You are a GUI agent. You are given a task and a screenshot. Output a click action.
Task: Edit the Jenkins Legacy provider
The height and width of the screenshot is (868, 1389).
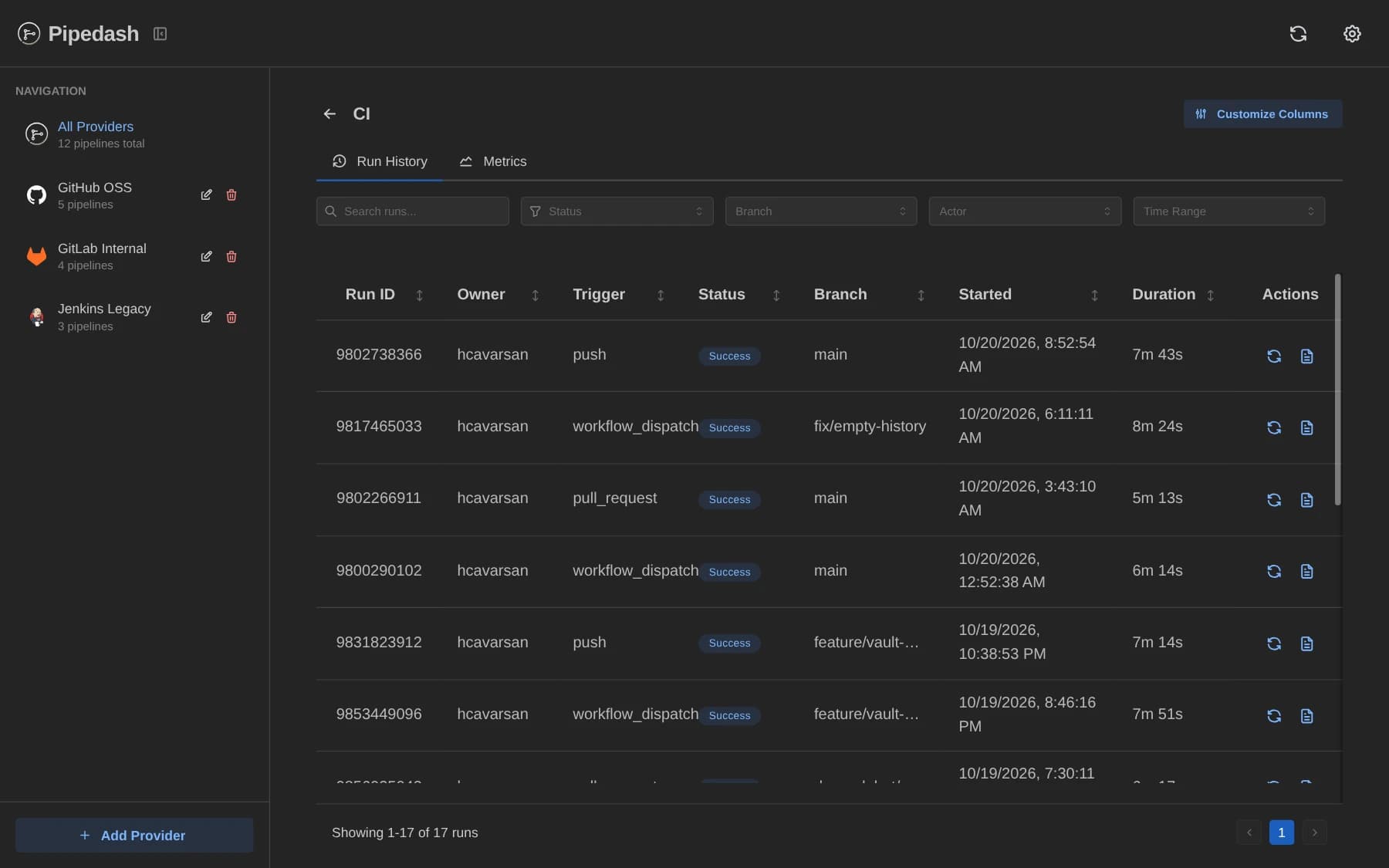pyautogui.click(x=206, y=317)
